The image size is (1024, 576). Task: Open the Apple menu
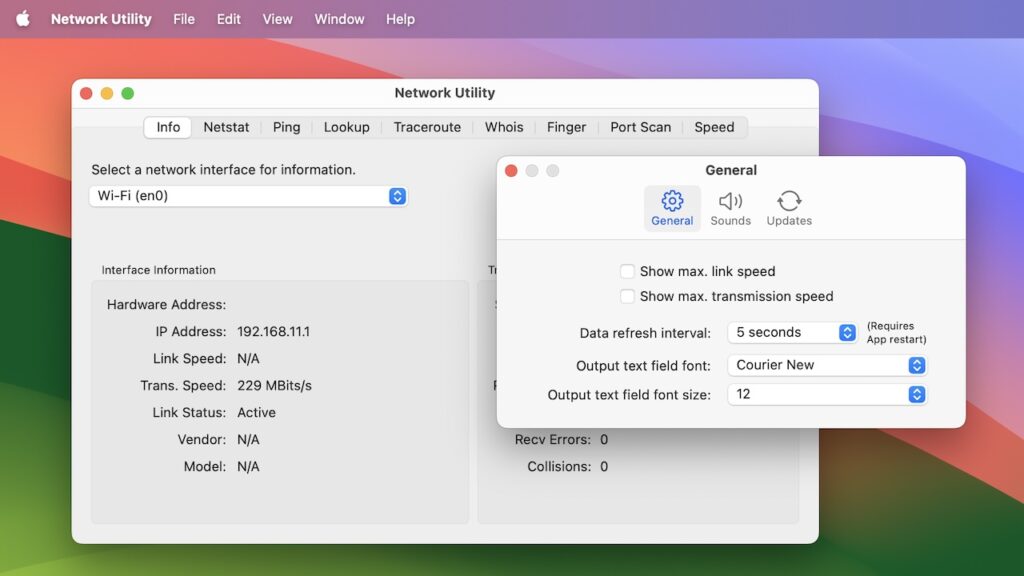23,19
